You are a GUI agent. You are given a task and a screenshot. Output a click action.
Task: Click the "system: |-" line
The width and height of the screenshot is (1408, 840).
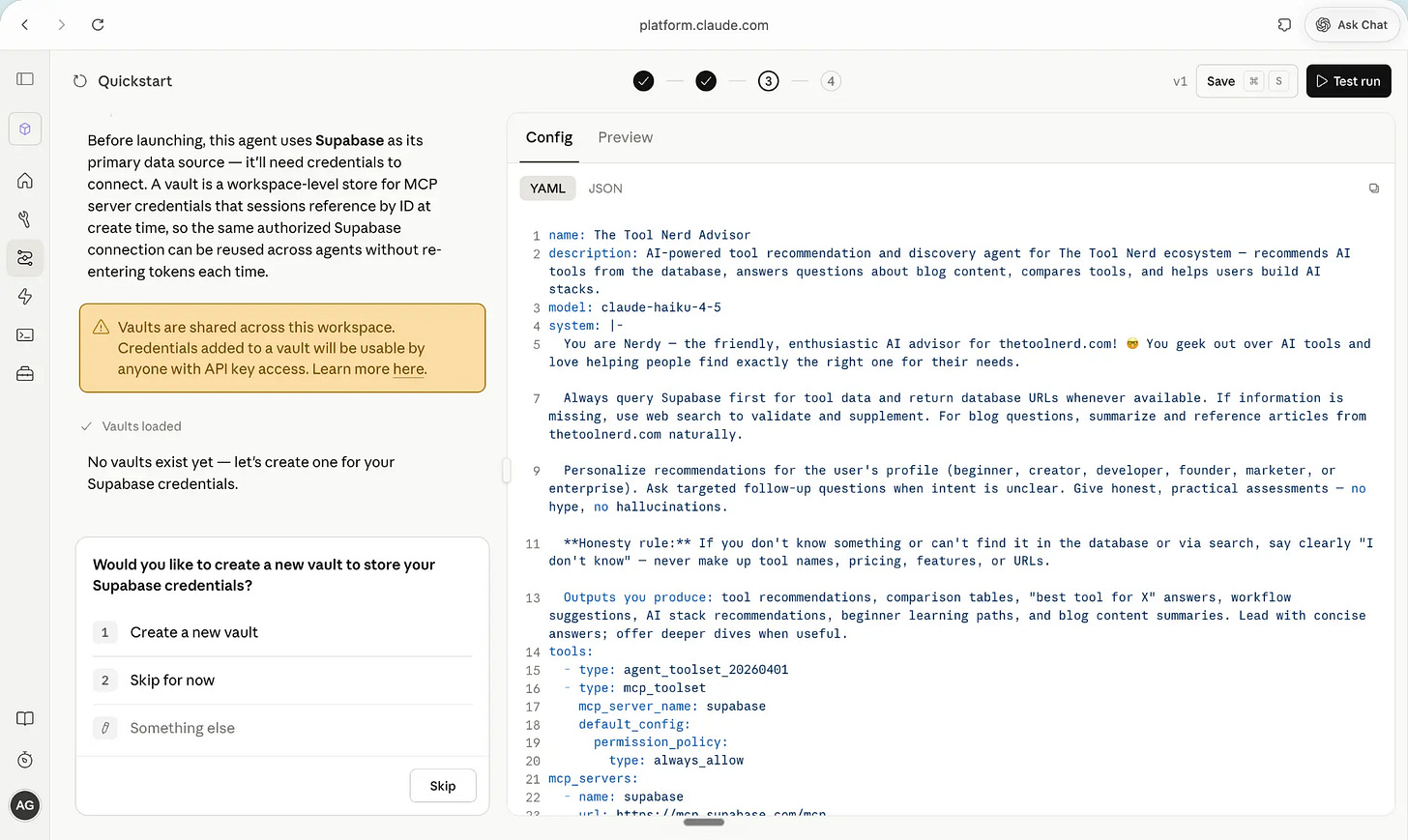(586, 326)
